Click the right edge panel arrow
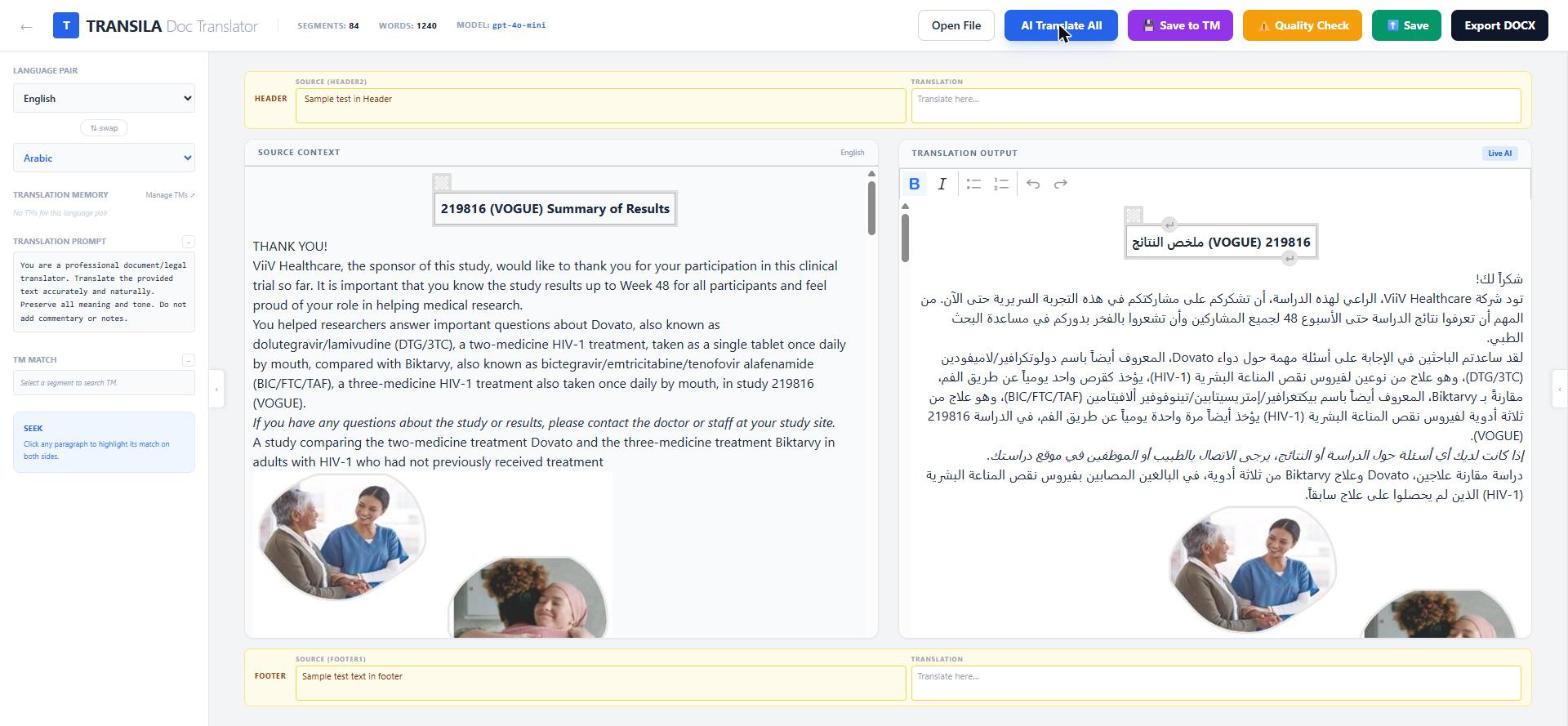 pyautogui.click(x=1559, y=389)
